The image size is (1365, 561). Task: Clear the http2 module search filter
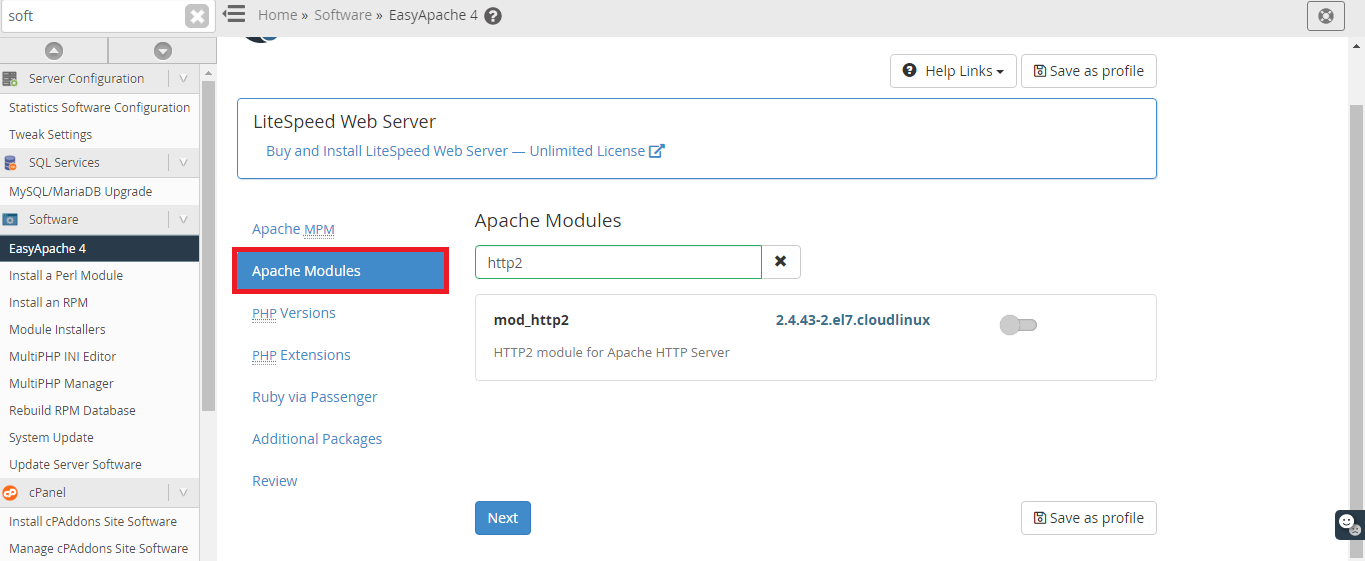pos(781,262)
